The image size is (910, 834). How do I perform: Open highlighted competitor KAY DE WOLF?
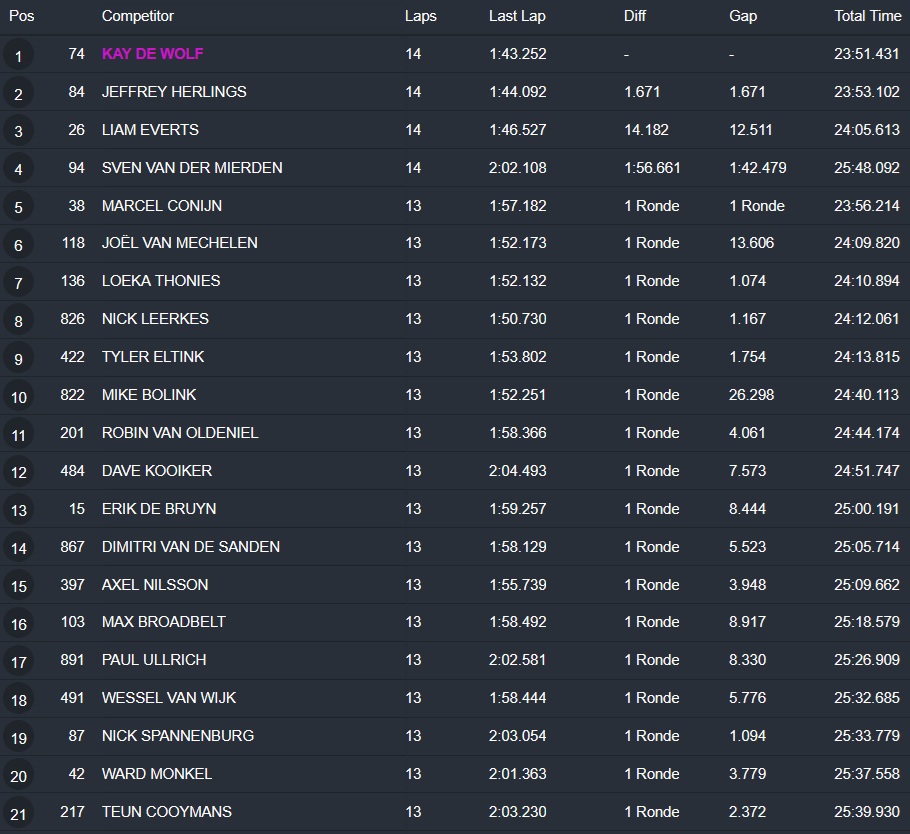coord(152,54)
